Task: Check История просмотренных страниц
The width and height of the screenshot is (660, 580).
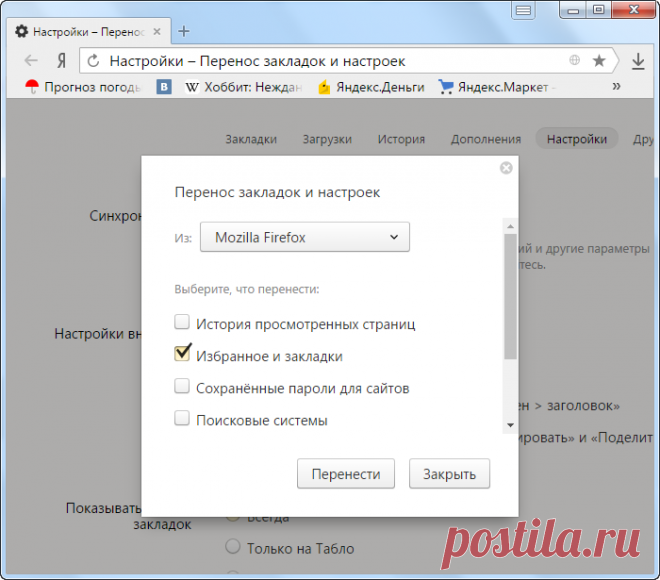Action: pos(182,322)
